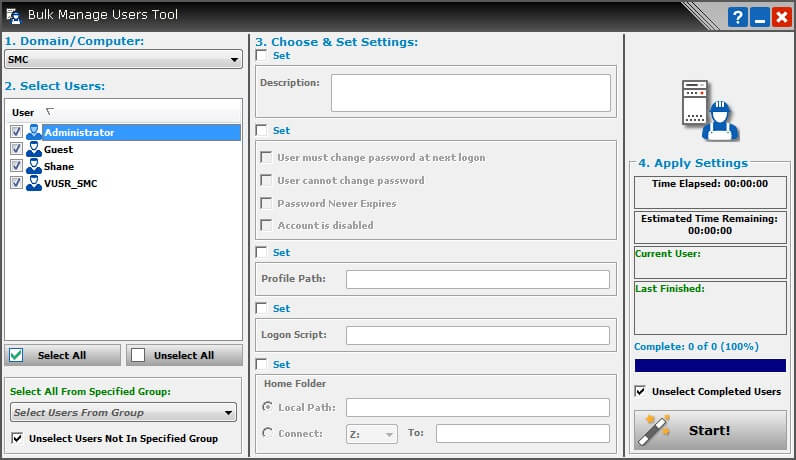Toggle Unselect Completed Users checkbox
Viewport: 796px width, 460px height.
pyautogui.click(x=641, y=391)
